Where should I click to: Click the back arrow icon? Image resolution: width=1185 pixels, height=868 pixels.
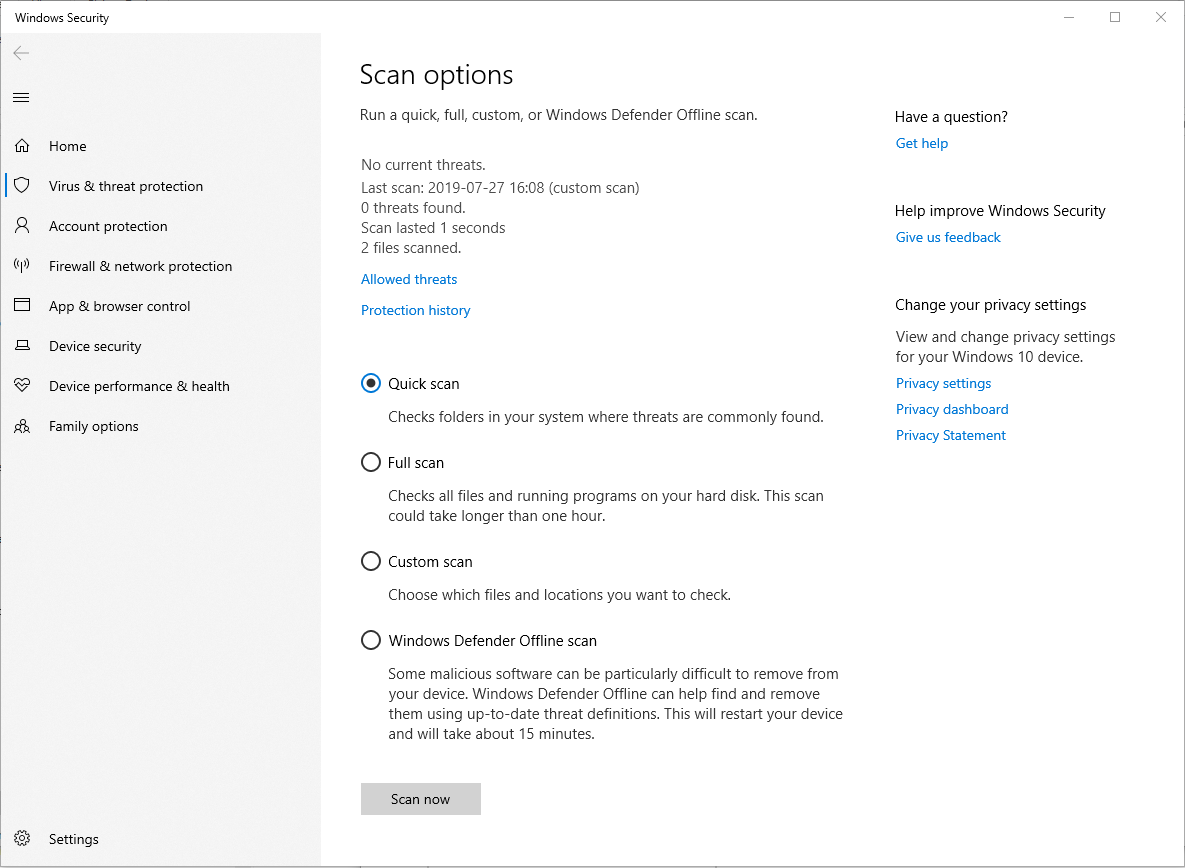point(21,53)
